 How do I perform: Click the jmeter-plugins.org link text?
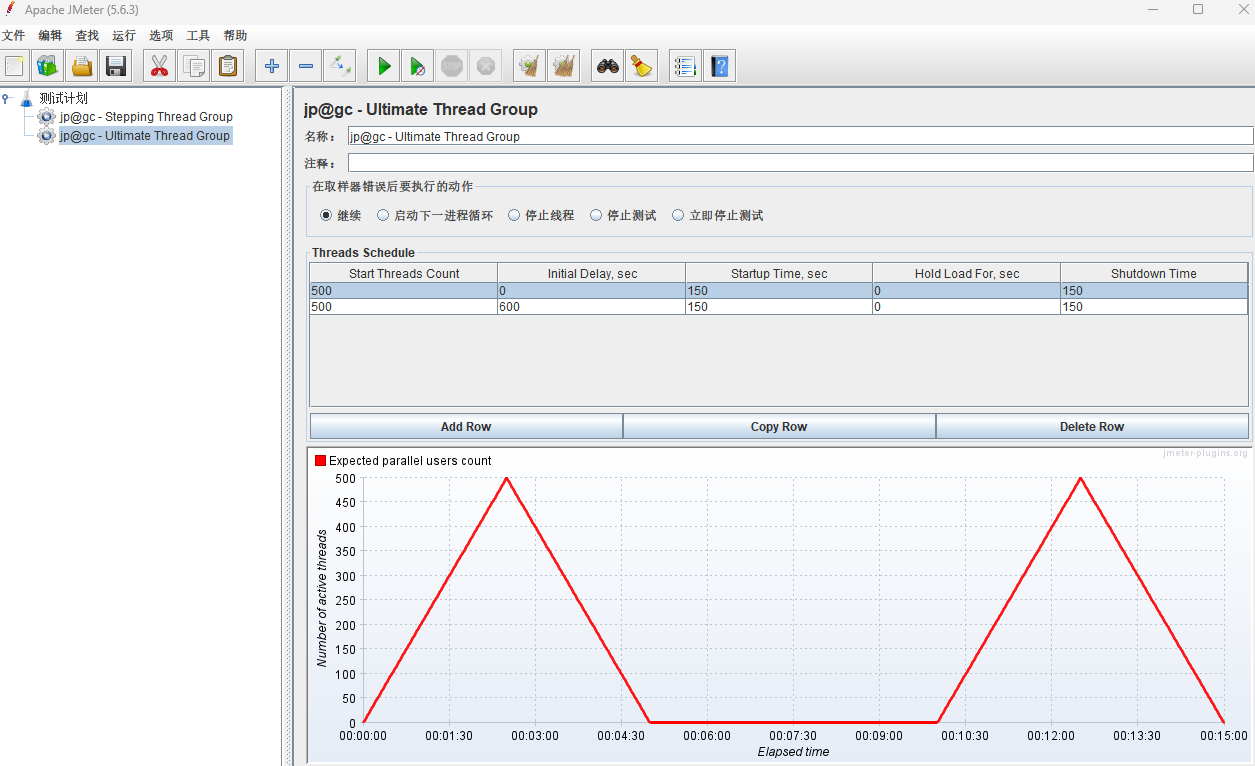(1206, 453)
